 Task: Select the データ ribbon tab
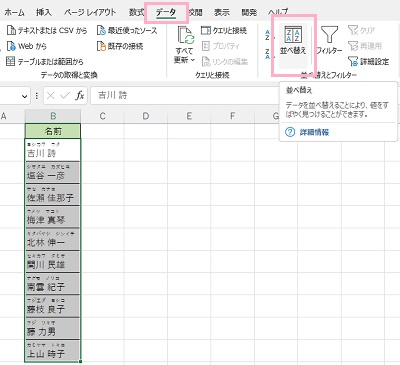[166, 13]
